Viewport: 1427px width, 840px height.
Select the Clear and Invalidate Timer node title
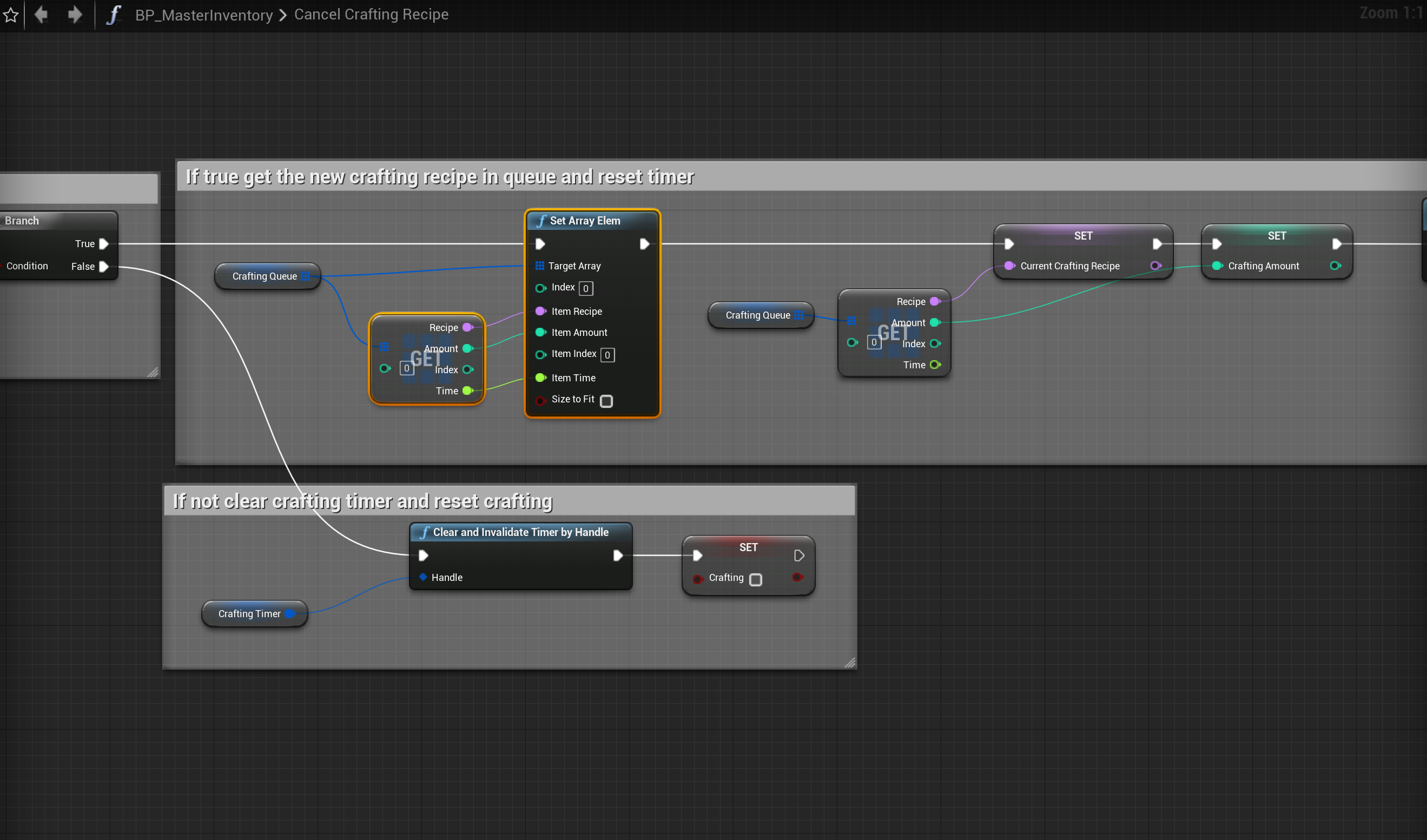click(520, 532)
